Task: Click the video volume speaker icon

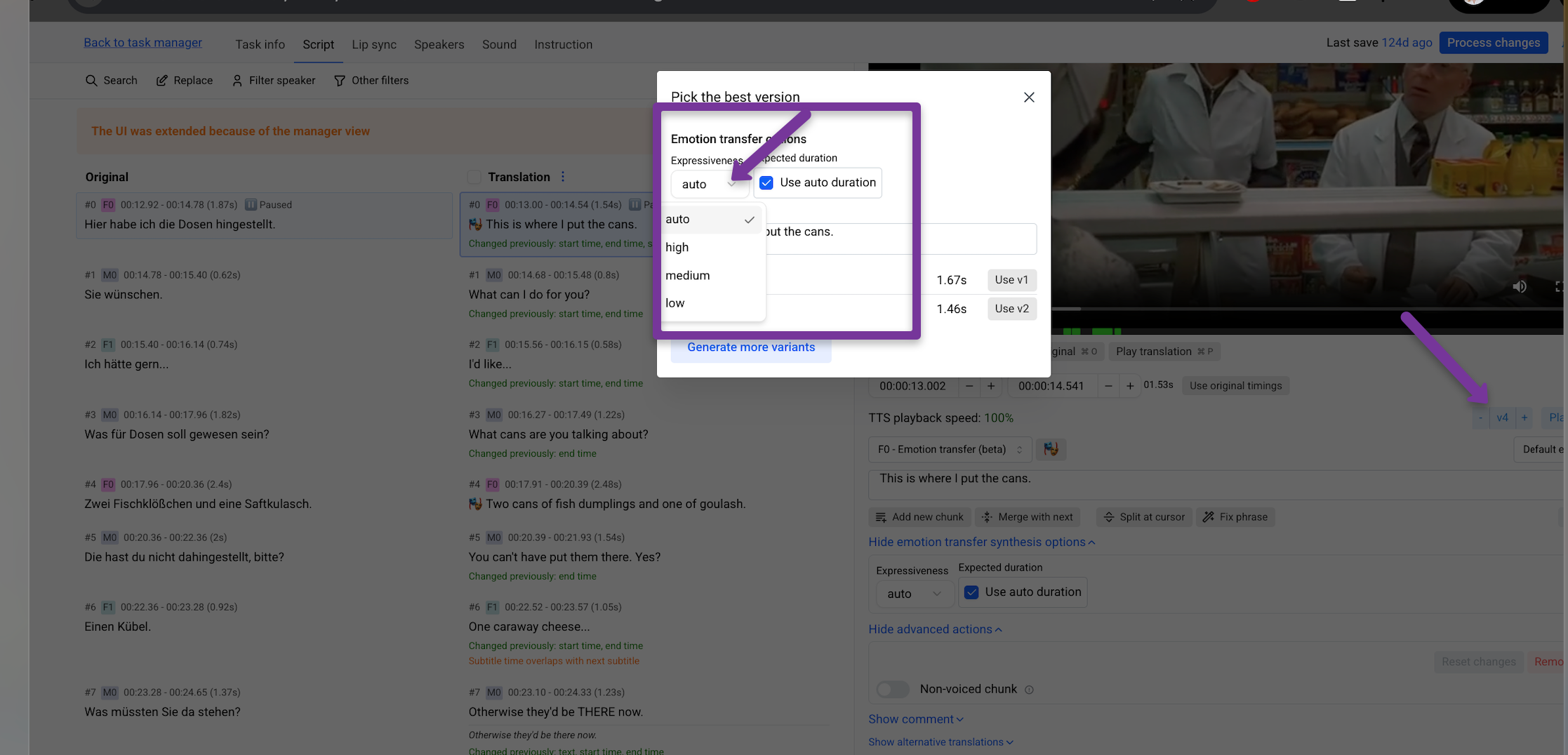Action: point(1520,286)
